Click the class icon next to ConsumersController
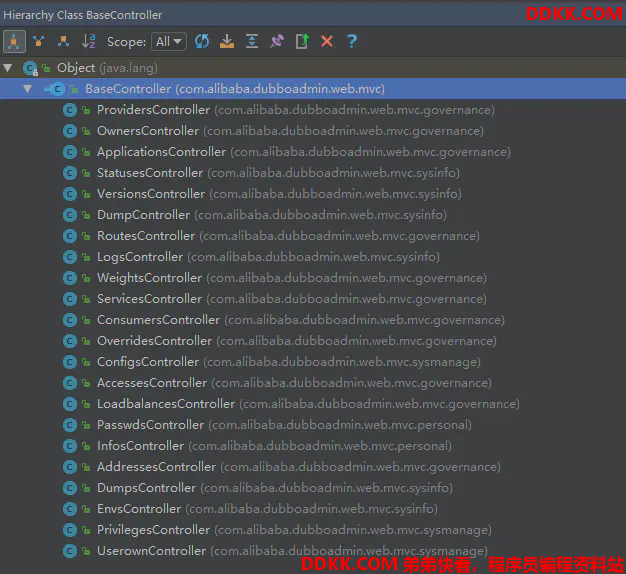Screen dimensions: 626x574 [x=70, y=320]
